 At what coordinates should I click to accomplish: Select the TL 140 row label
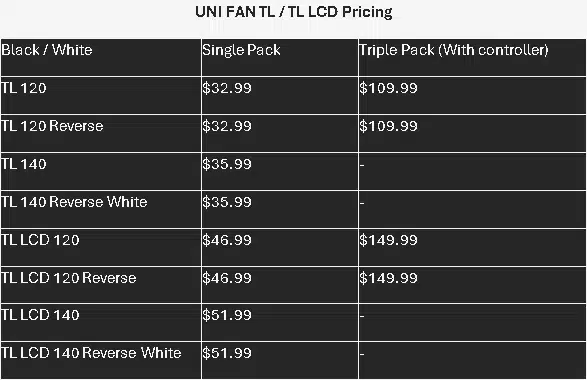tap(24, 164)
